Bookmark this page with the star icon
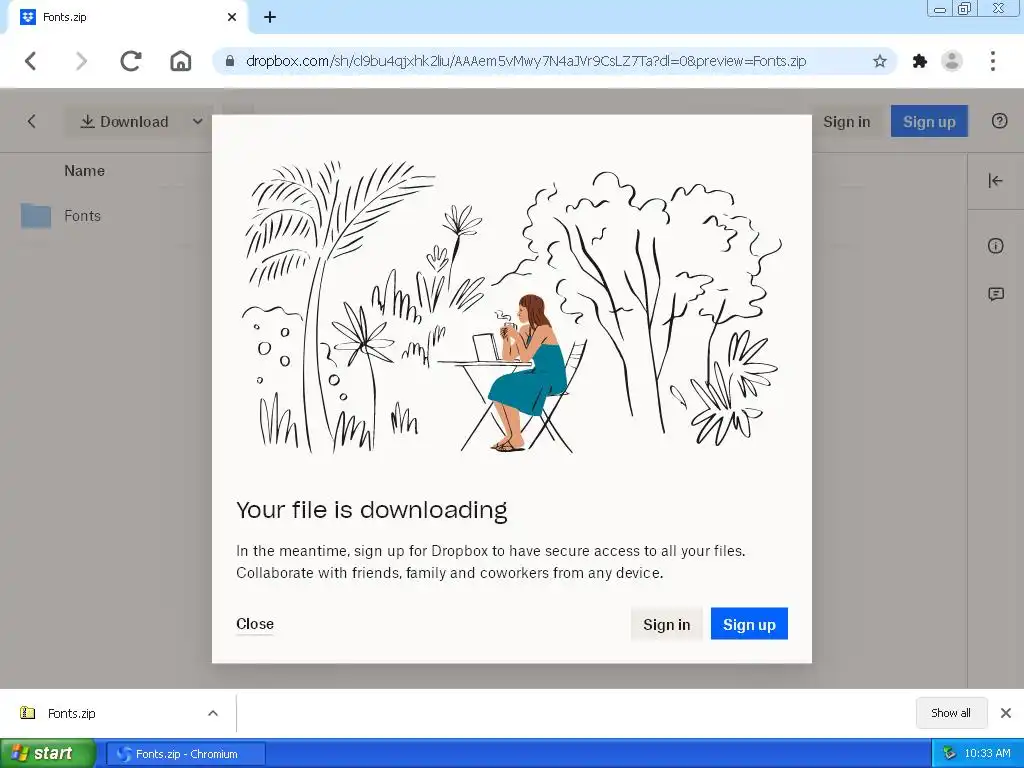 [880, 61]
